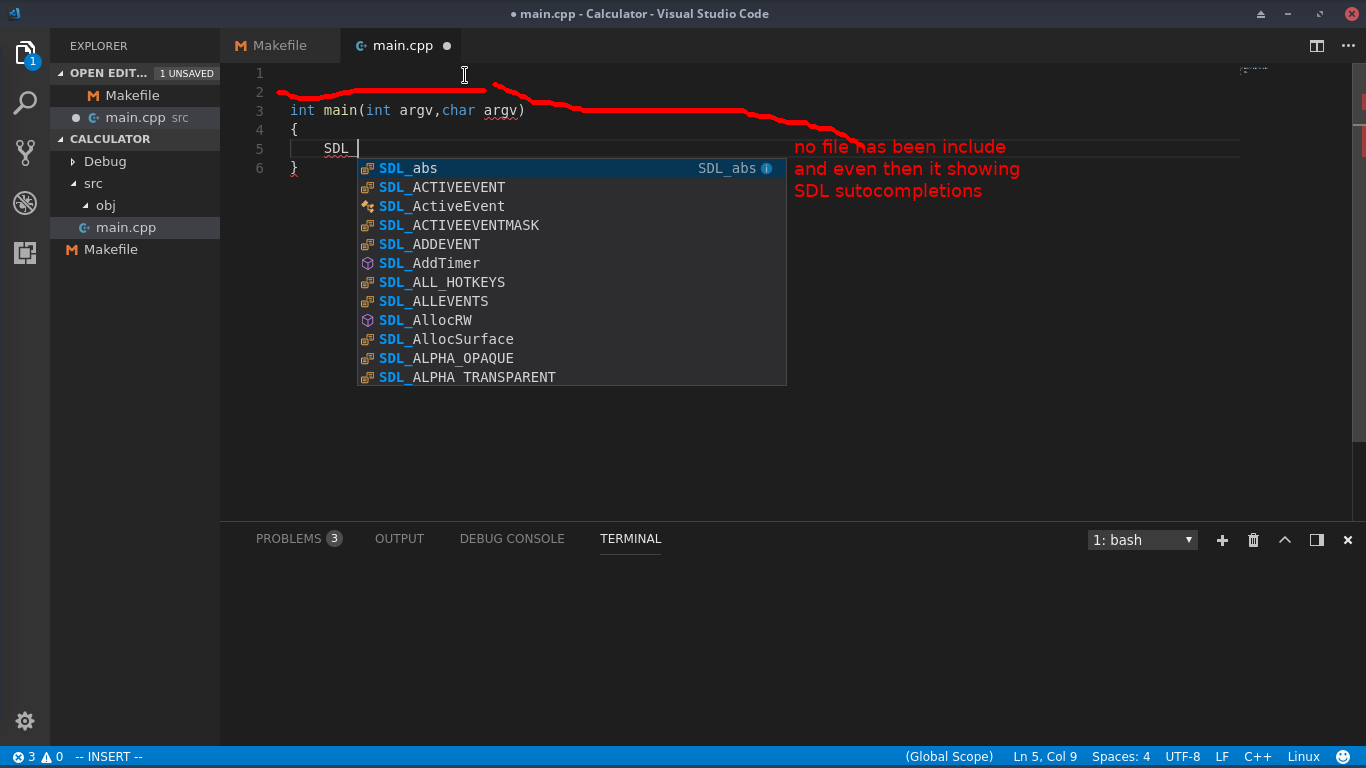The image size is (1366, 768).
Task: Split the terminal panel with the split icon
Action: tap(1316, 540)
